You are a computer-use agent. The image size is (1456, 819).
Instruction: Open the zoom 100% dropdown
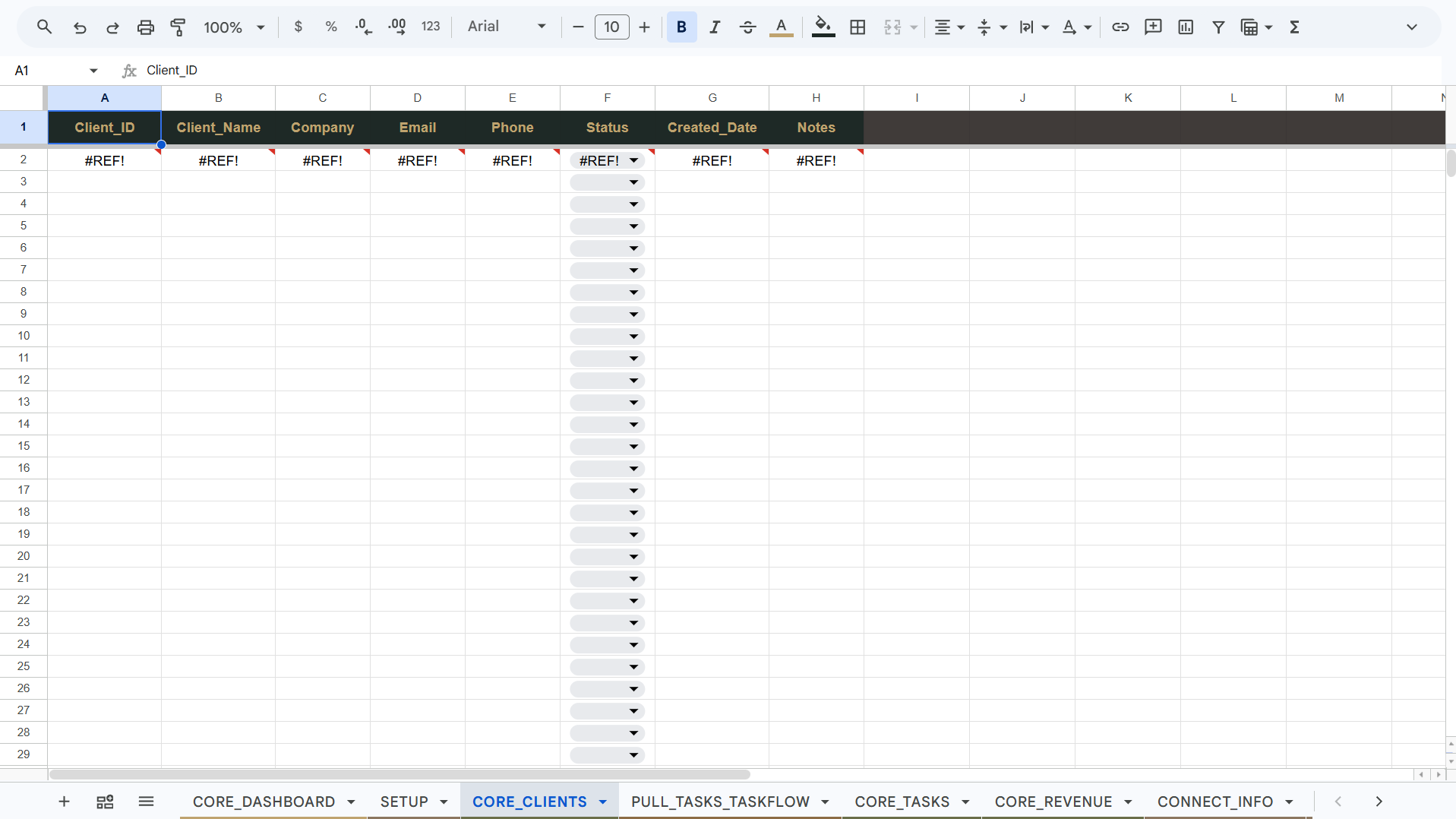234,27
